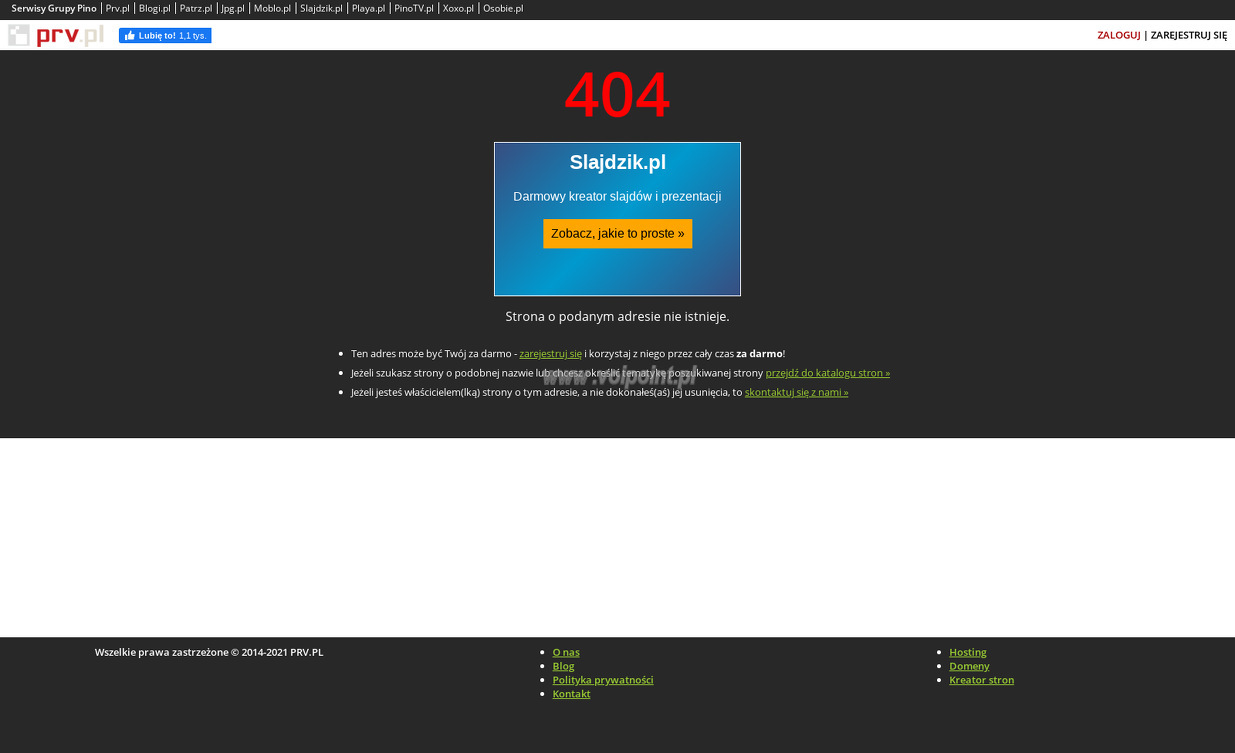Open Prv.pl in top service bar
Screen dimensions: 1235x753
click(118, 8)
